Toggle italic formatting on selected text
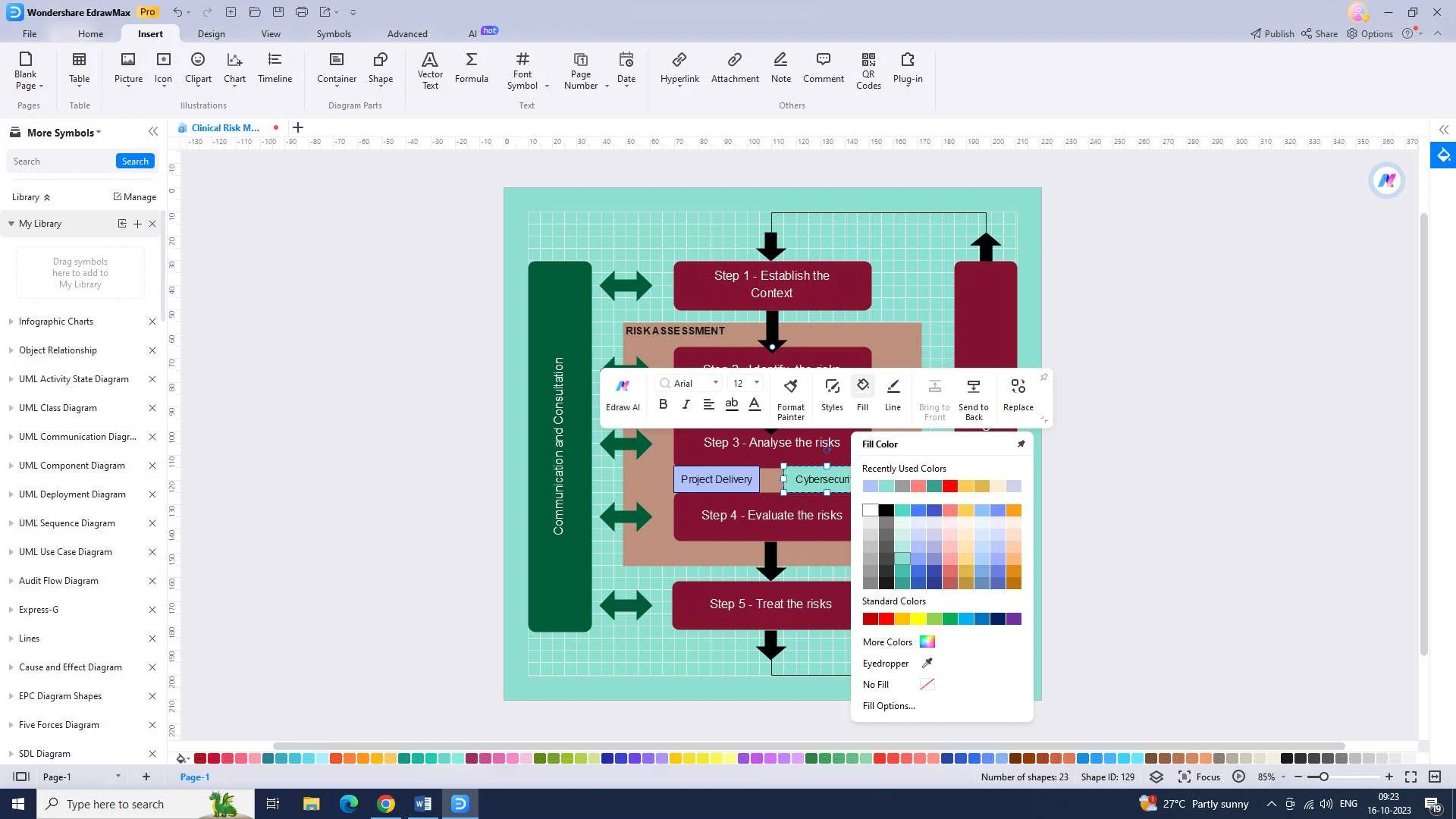The image size is (1456, 819). 686,404
